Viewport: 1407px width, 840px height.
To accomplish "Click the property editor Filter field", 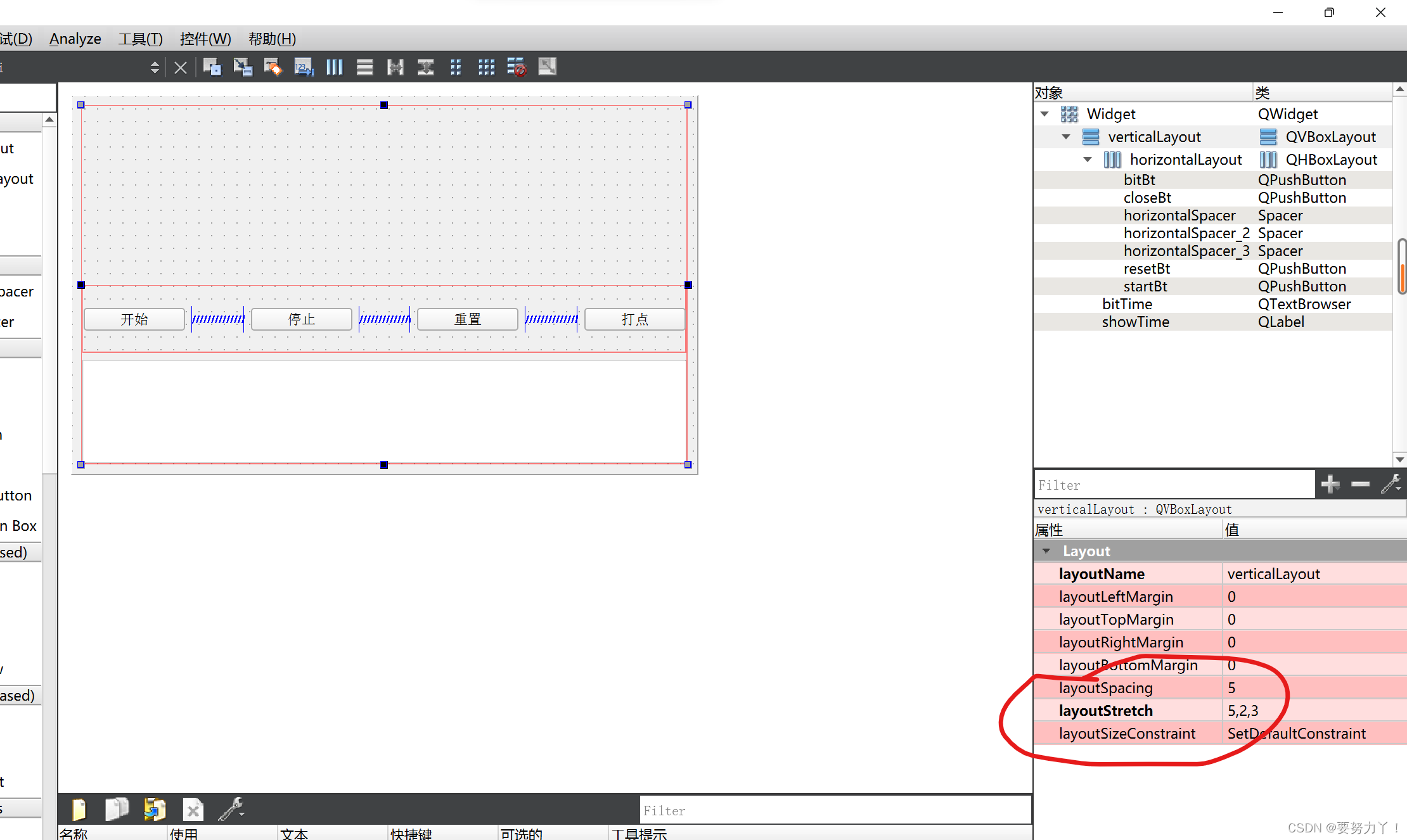I will (x=1174, y=485).
